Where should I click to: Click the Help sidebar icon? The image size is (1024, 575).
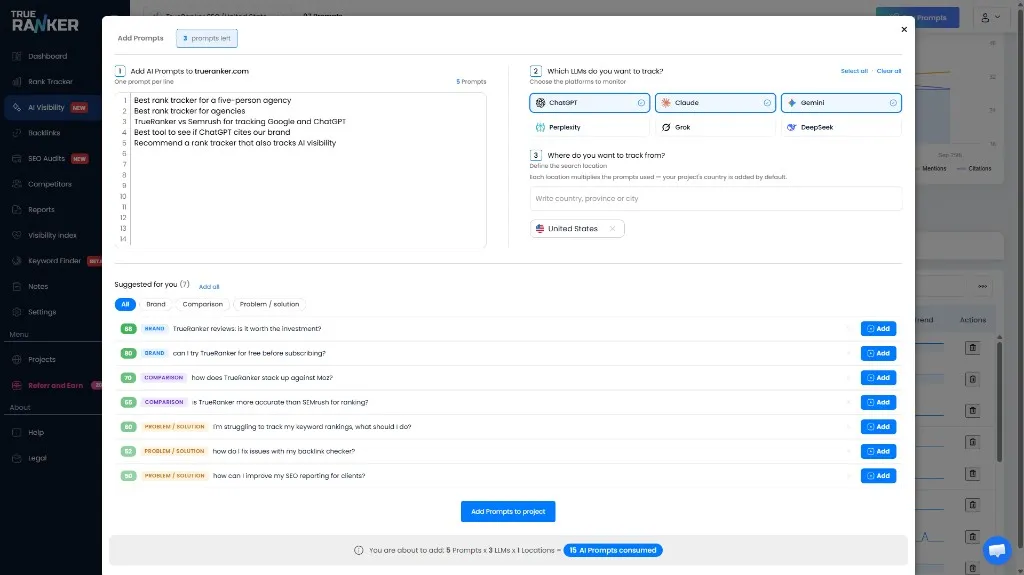16,433
